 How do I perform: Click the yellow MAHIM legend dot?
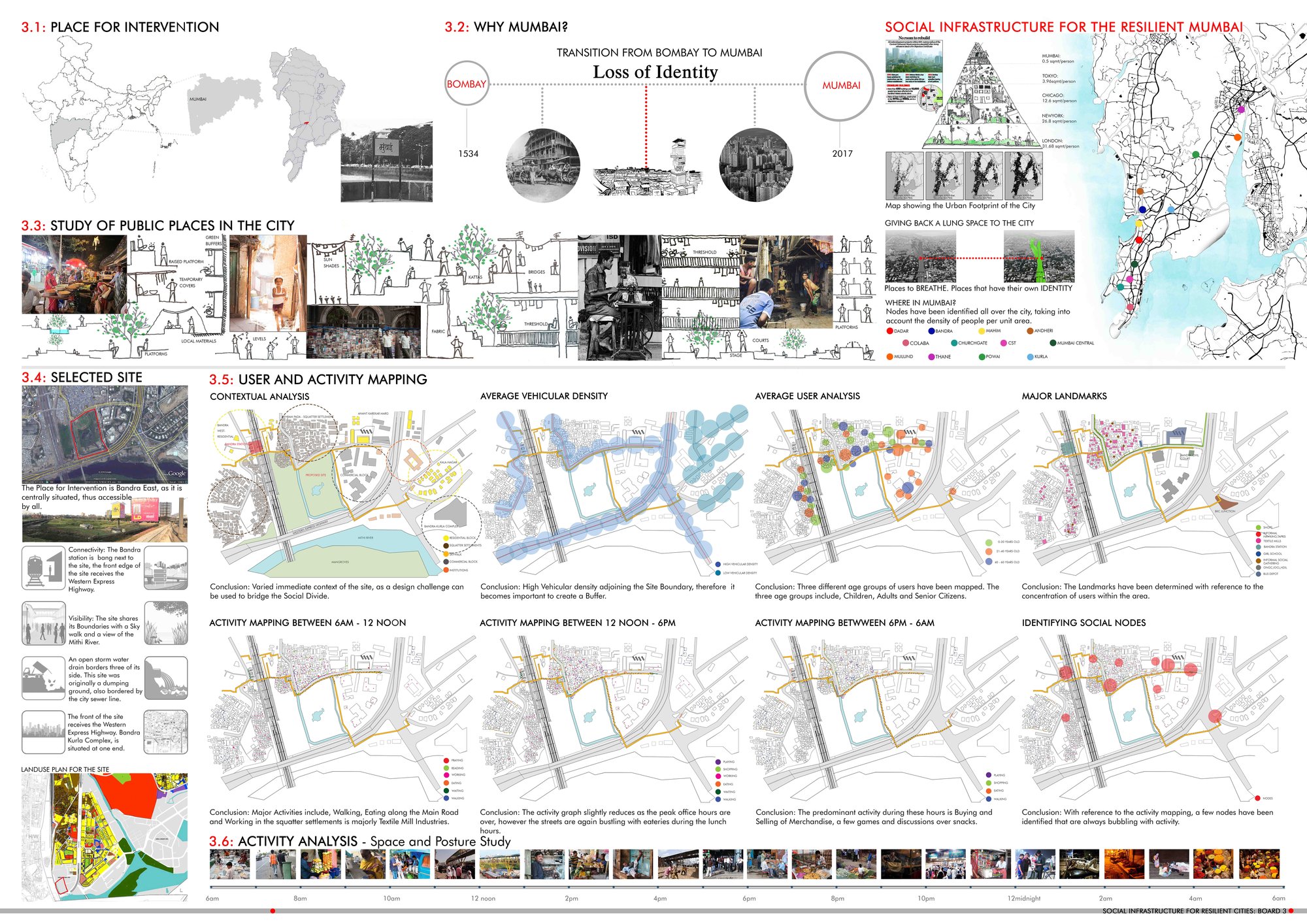(982, 331)
